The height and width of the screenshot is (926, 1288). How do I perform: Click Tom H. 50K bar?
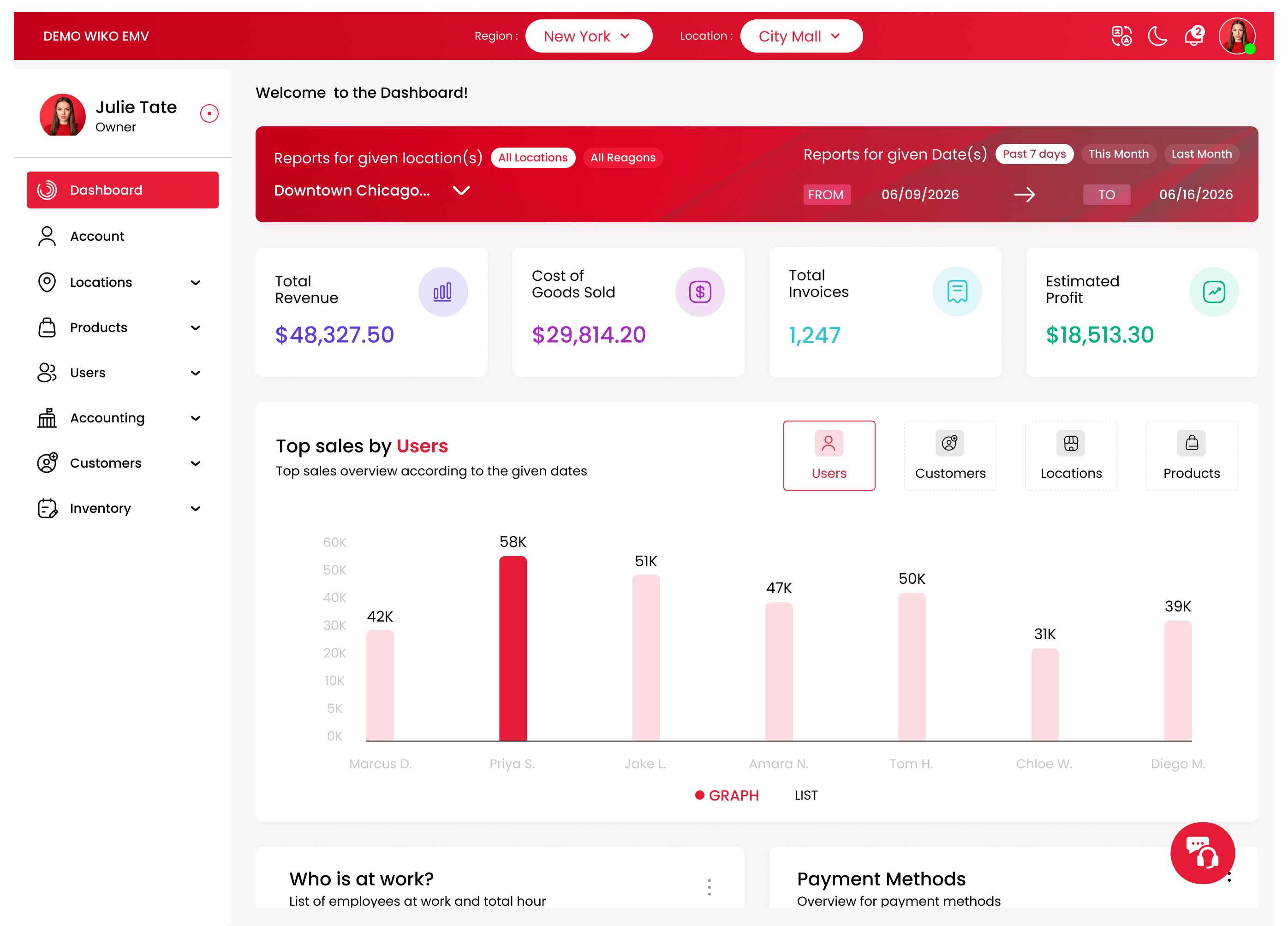(912, 666)
